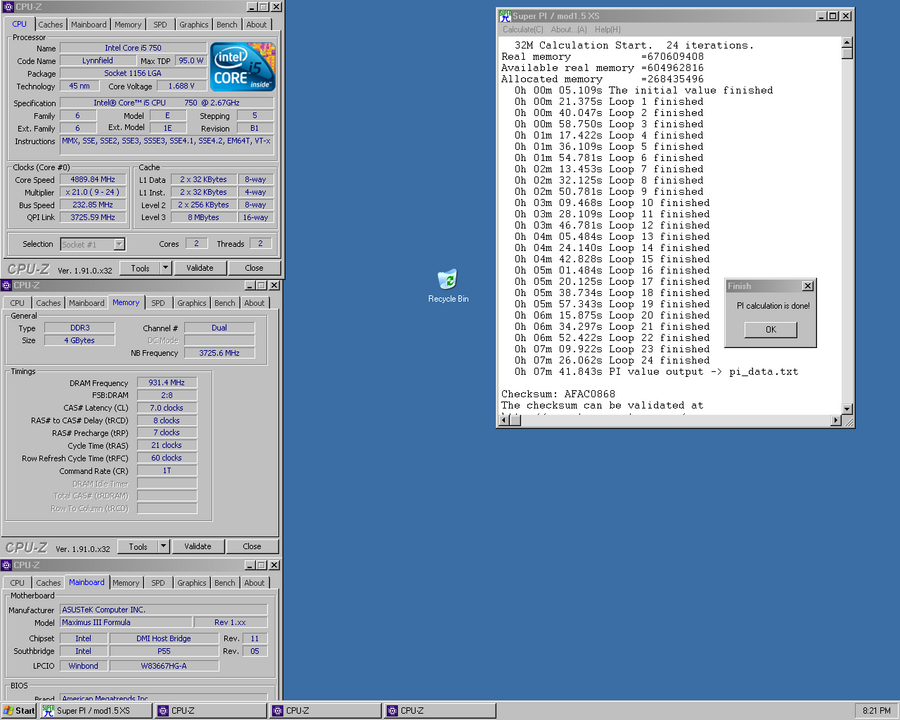Screen dimensions: 900x720
Task: Activate the first CPU-Z taskbar button
Action: (x=211, y=711)
